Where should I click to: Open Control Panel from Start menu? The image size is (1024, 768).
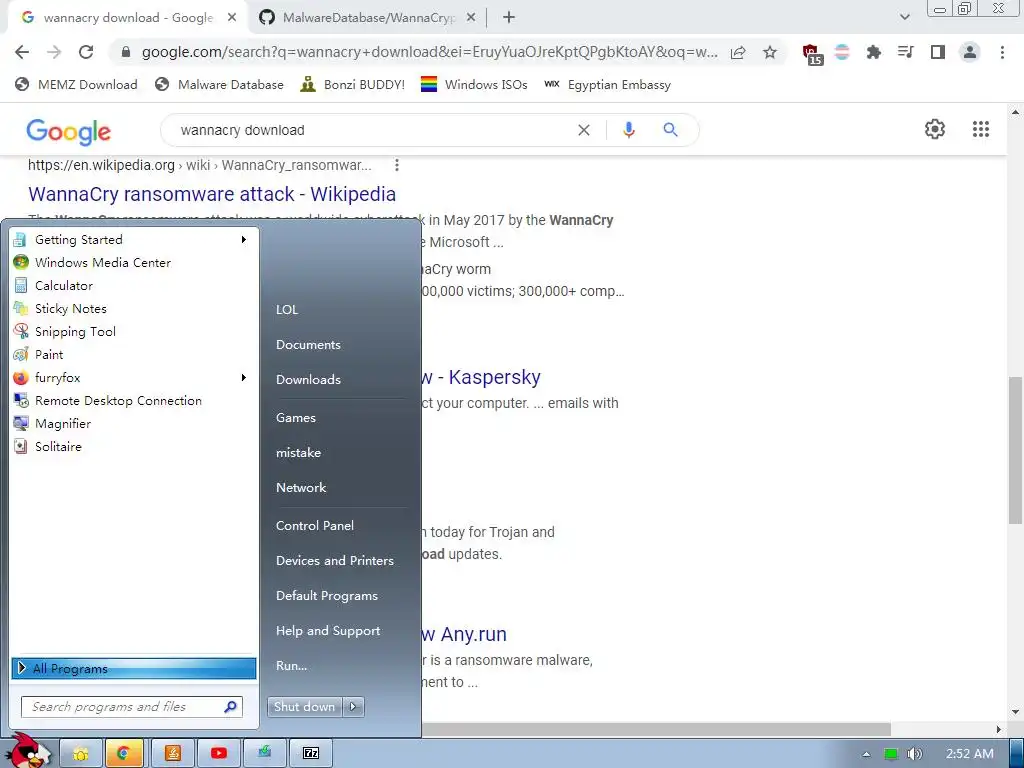[x=315, y=526]
